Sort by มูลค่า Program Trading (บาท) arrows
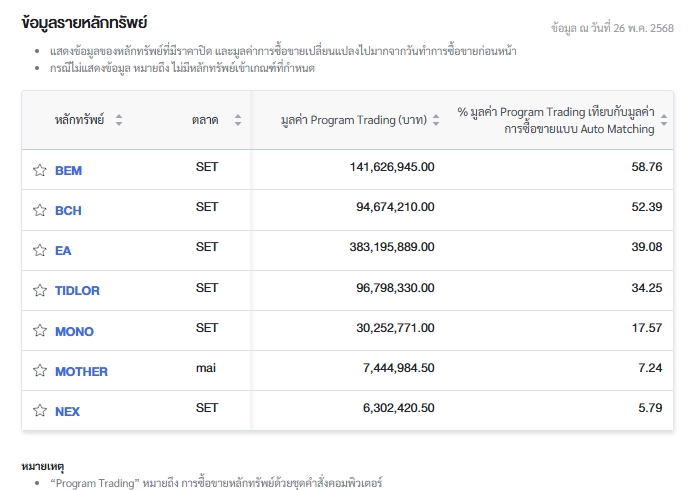The height and width of the screenshot is (490, 696). pos(436,120)
